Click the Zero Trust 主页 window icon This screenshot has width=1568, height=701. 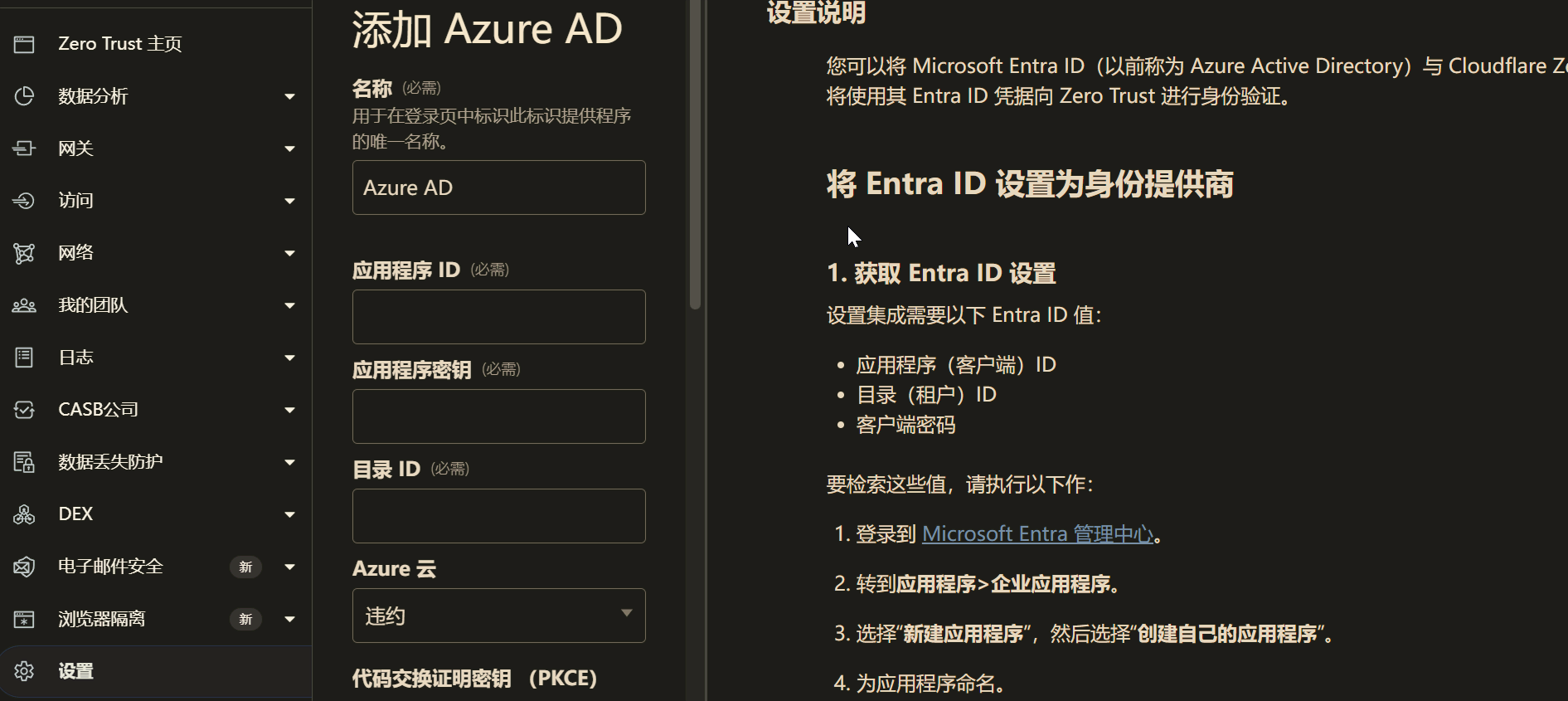24,44
